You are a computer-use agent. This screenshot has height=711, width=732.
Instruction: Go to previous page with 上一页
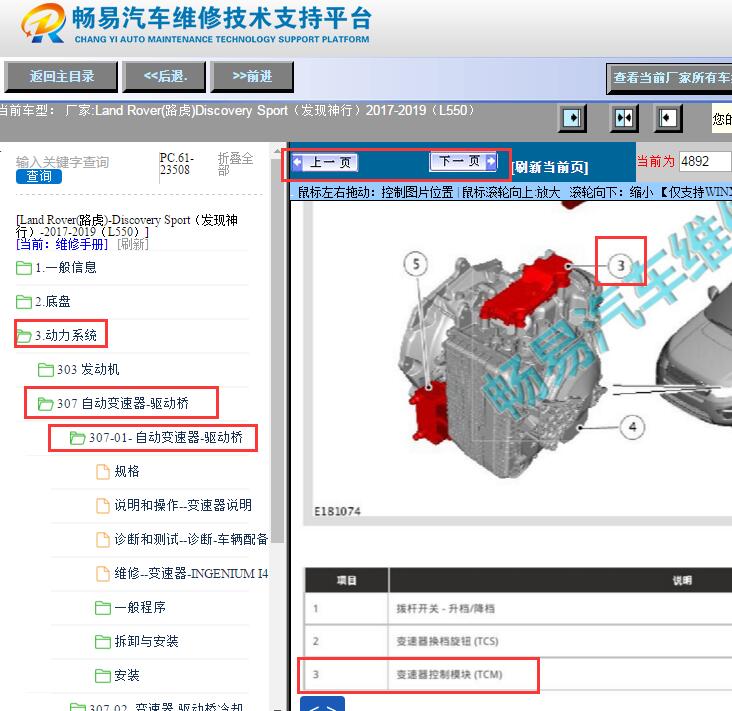[x=325, y=162]
